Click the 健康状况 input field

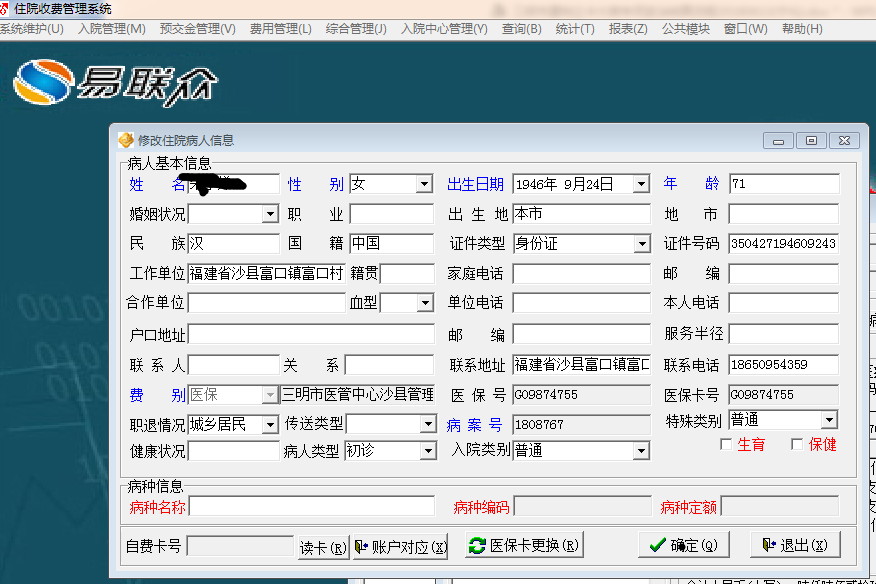(234, 450)
